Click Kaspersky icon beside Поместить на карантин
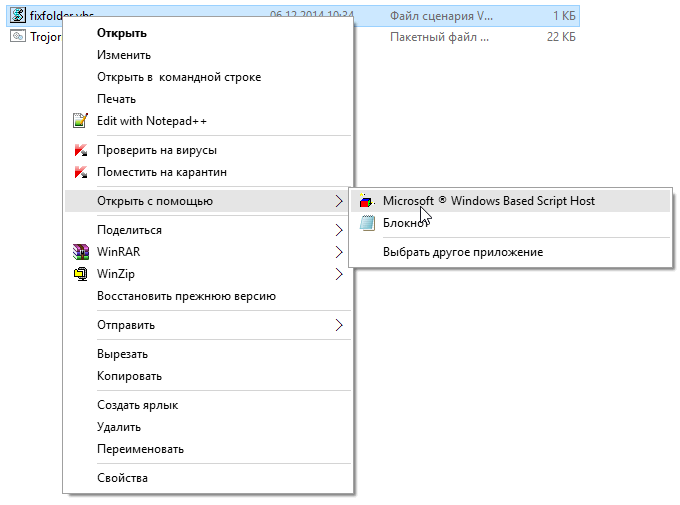Viewport: 680px width, 505px height. (x=81, y=172)
